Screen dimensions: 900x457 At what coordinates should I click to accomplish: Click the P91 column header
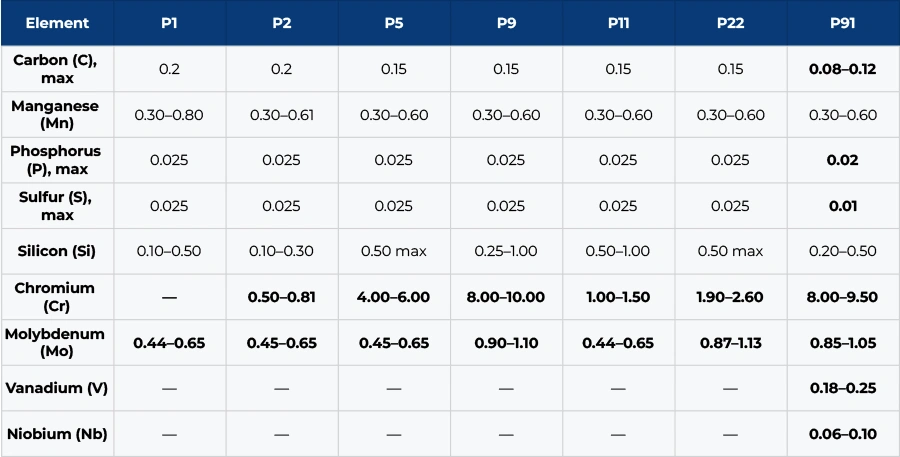point(843,23)
